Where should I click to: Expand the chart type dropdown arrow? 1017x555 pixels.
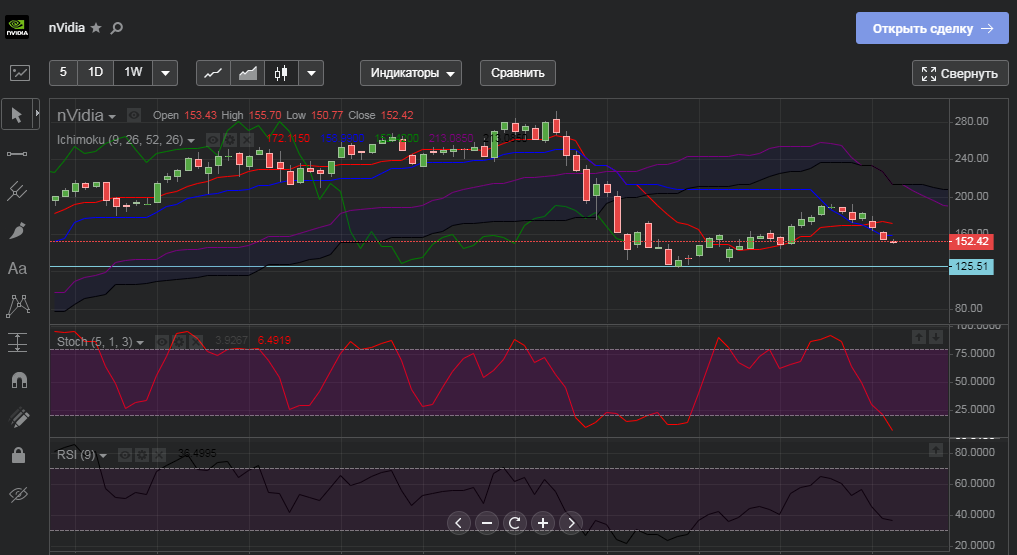312,73
